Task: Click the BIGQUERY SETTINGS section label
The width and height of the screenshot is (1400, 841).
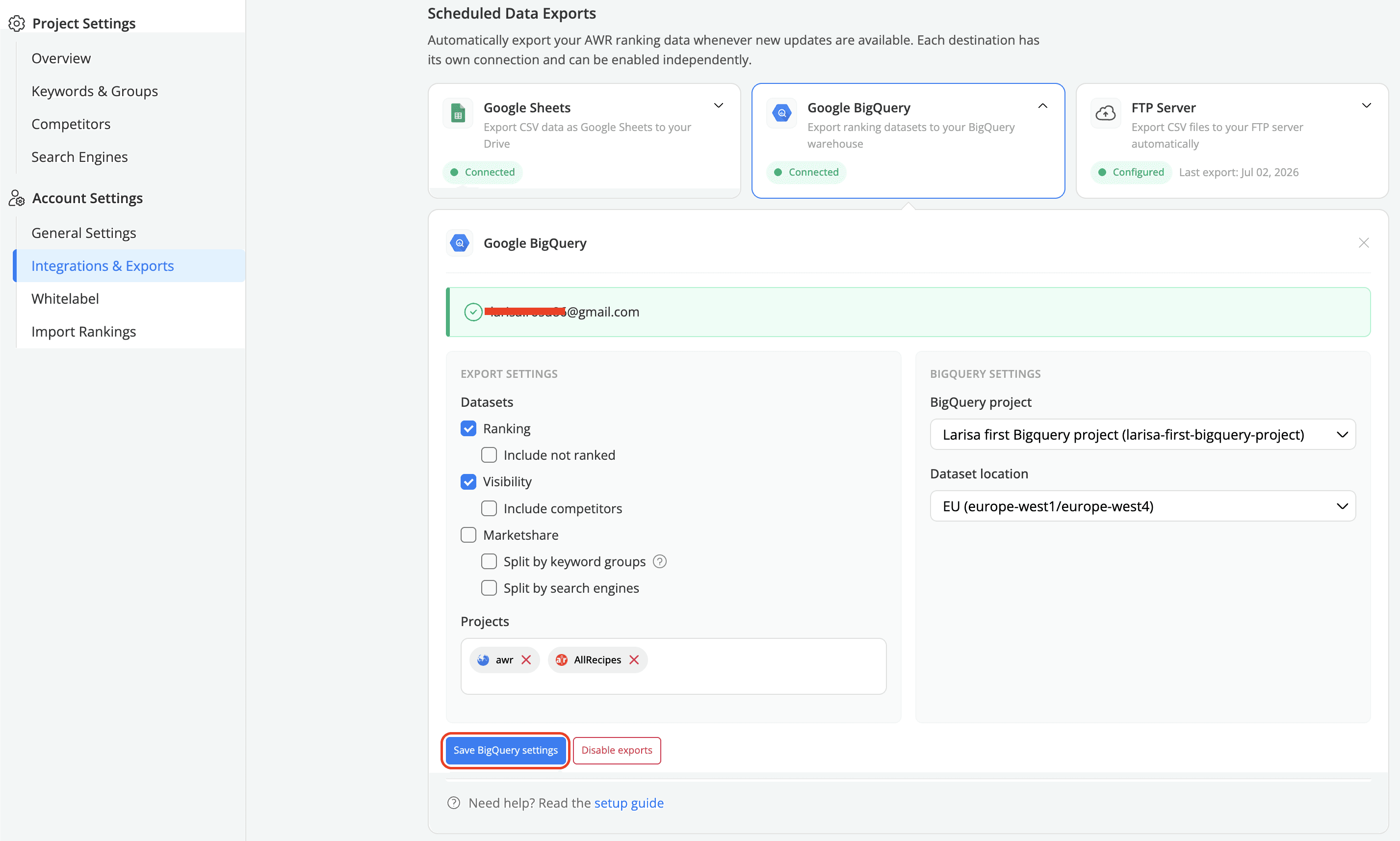Action: pos(985,374)
